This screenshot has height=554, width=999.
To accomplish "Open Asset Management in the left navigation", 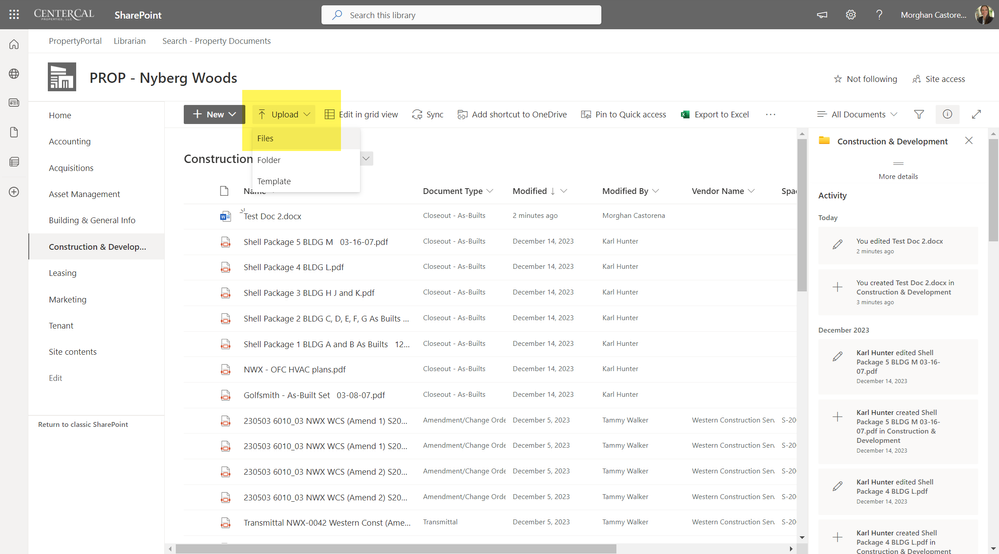I will (x=84, y=194).
